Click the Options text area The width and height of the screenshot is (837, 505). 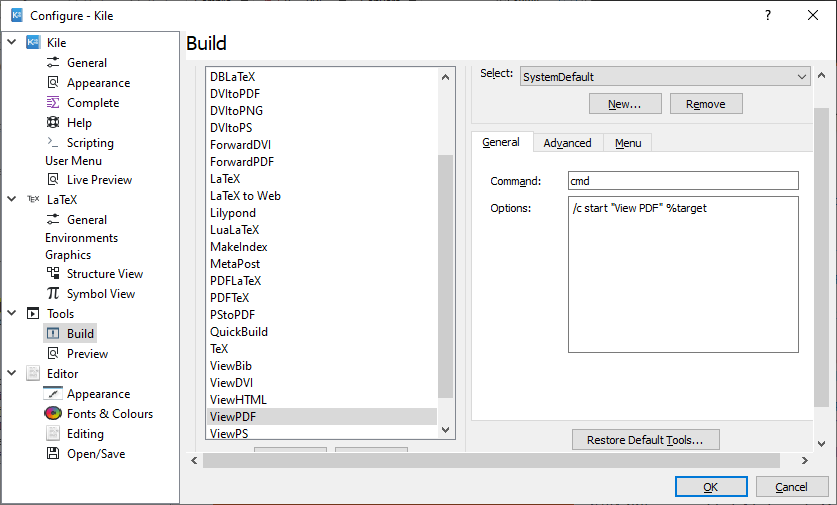coord(683,274)
